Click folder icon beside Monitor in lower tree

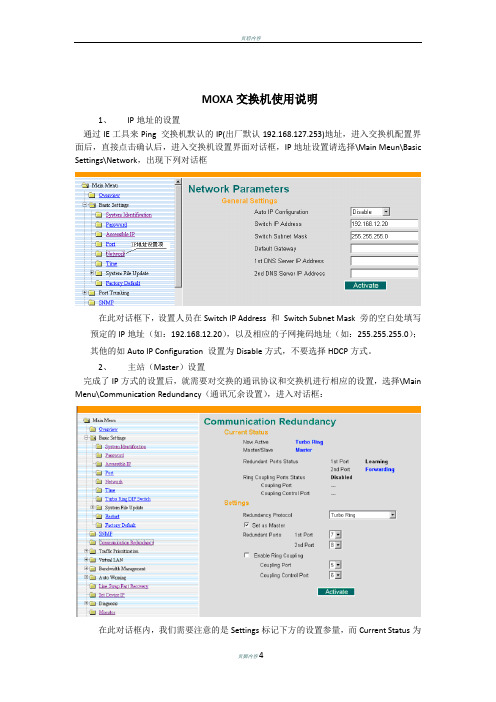click(93, 612)
